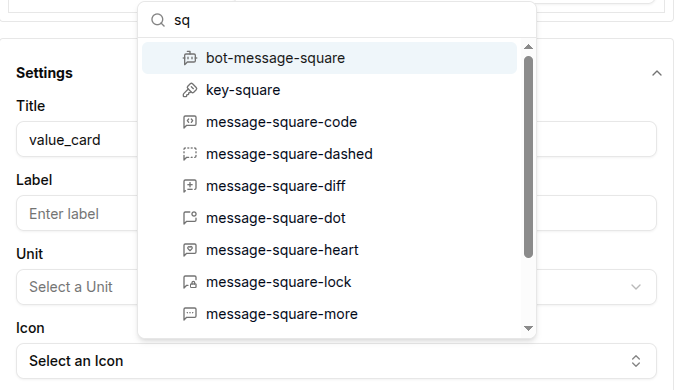Choose the message-square-lock list entry
The image size is (684, 390).
329,282
